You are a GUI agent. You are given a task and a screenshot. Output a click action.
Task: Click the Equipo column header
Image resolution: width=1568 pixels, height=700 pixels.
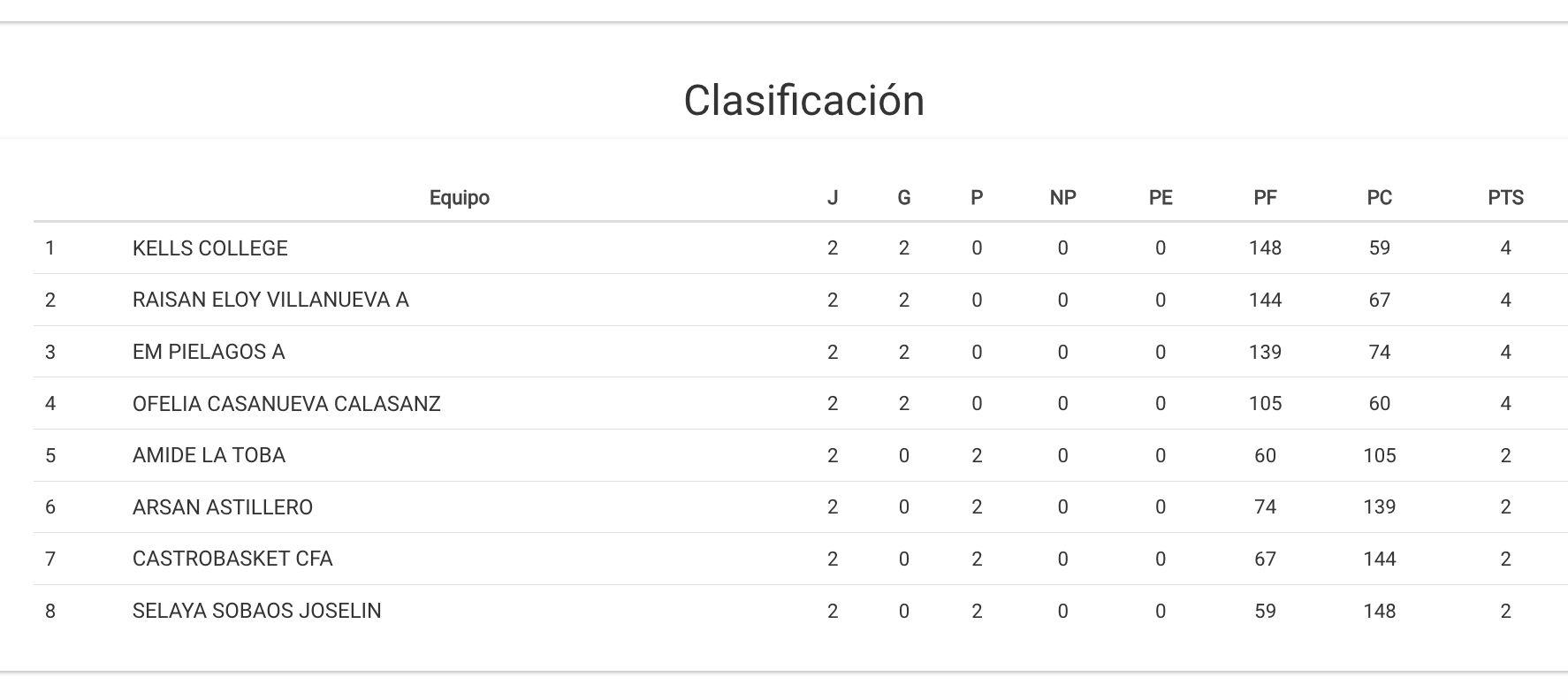[459, 198]
